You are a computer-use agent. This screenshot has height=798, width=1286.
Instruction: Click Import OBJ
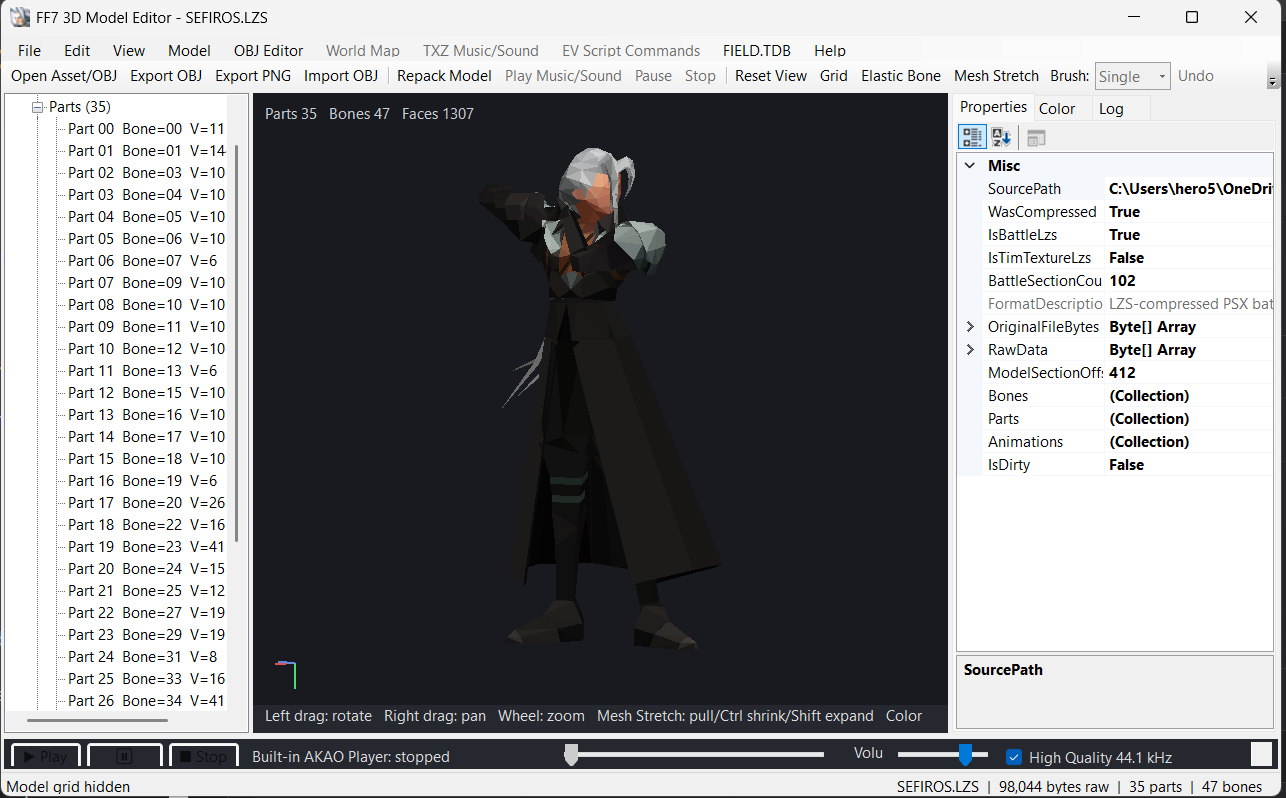tap(341, 76)
